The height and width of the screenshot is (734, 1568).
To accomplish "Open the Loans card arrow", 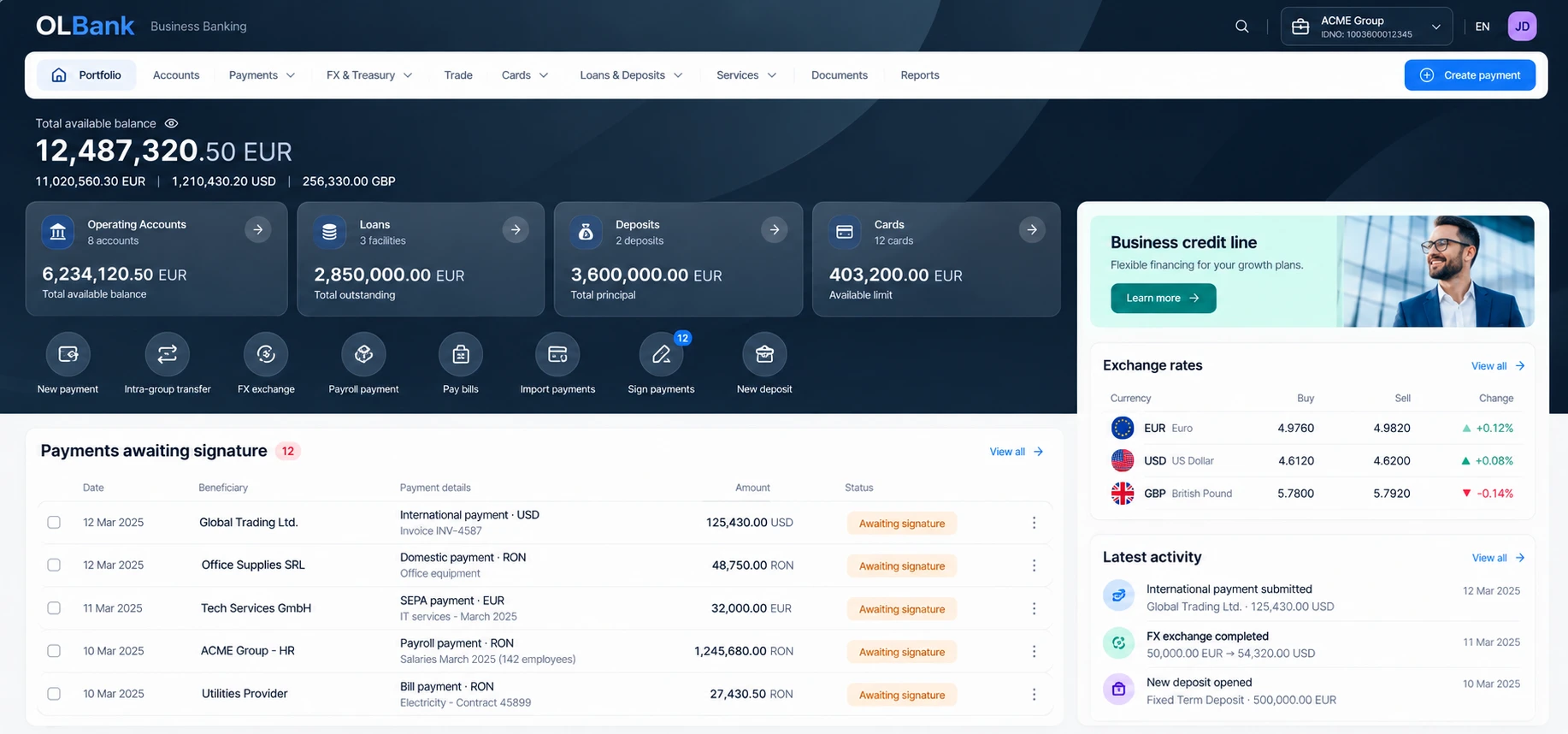I will click(x=516, y=229).
